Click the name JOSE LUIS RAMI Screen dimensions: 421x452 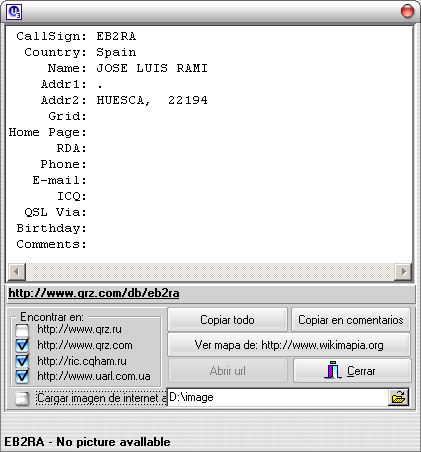click(152, 68)
